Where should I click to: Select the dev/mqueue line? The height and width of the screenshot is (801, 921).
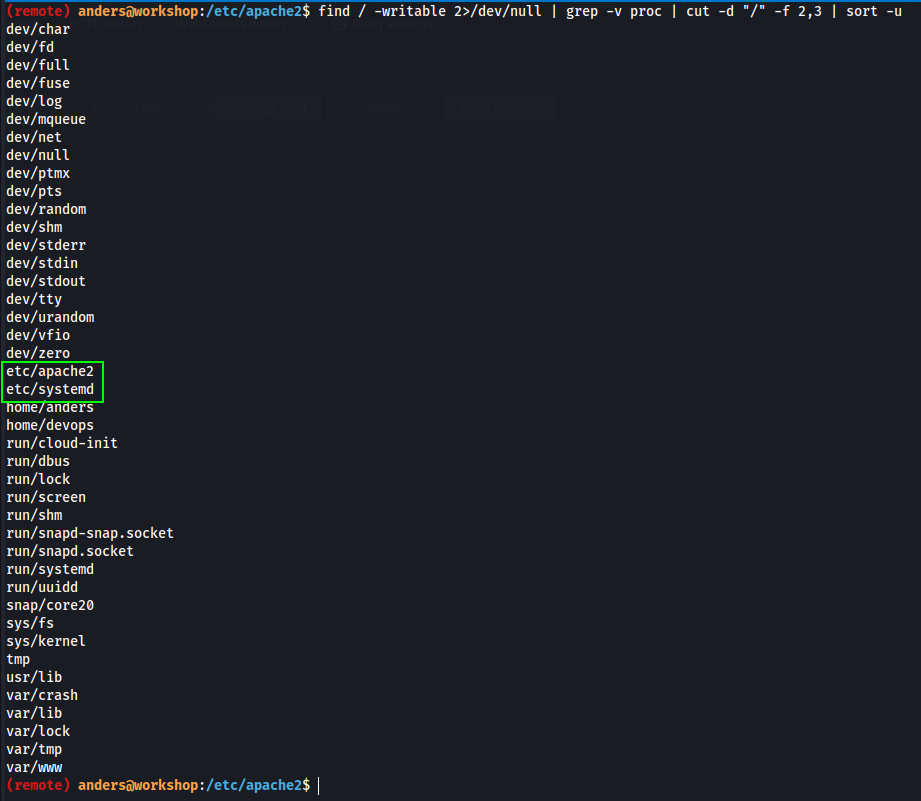tap(46, 119)
